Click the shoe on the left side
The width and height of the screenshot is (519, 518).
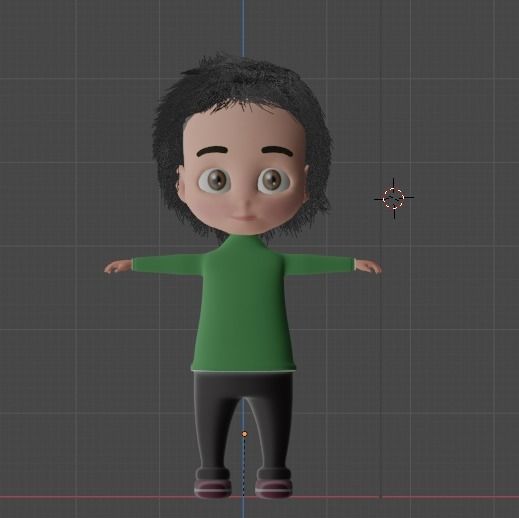212,489
